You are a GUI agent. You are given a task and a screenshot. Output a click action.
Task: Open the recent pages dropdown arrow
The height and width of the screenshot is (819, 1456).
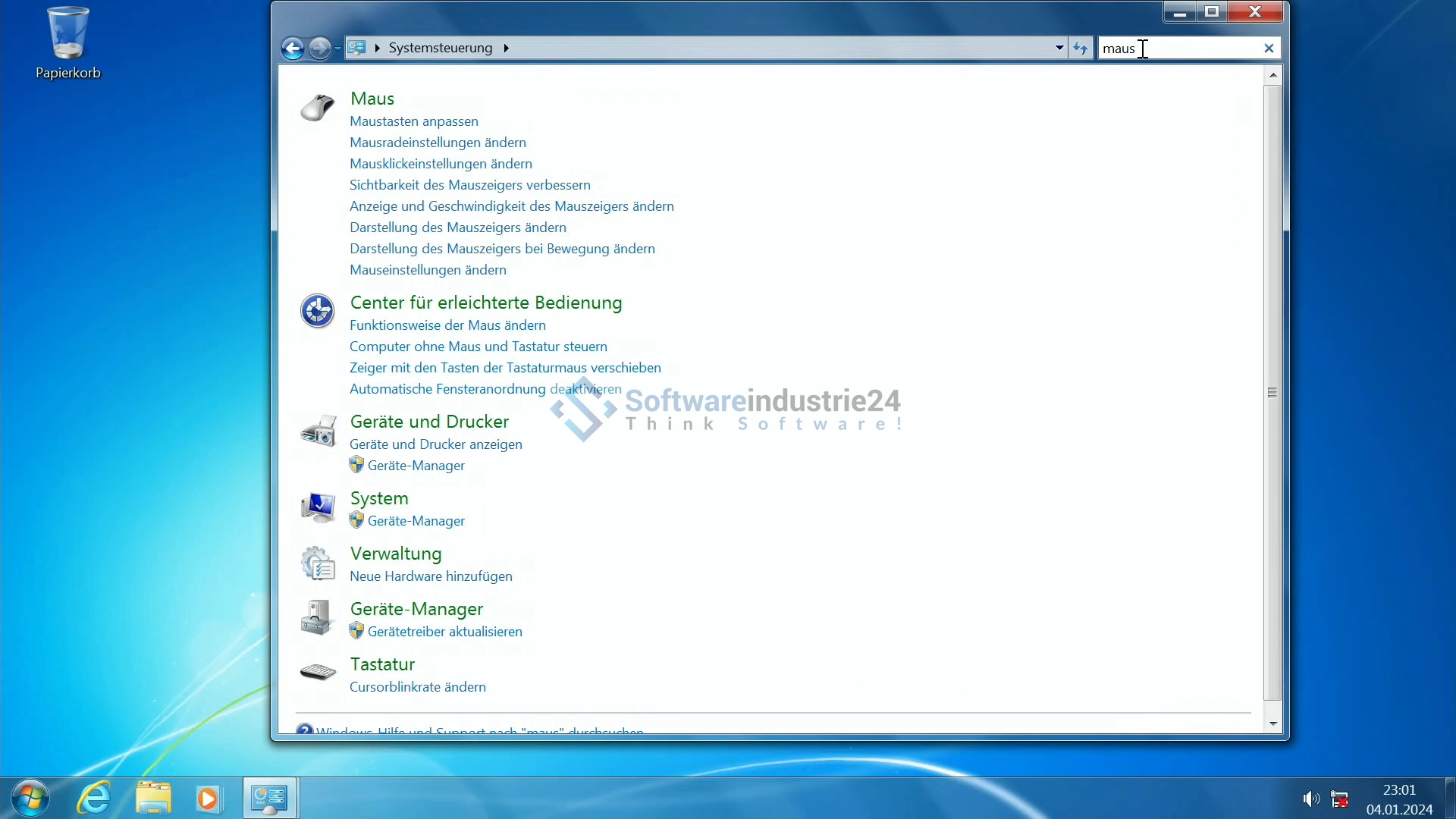337,49
